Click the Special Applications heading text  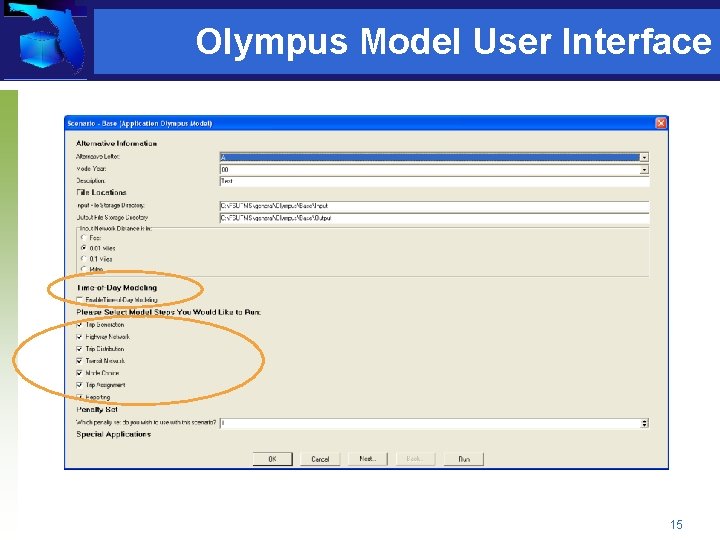point(113,434)
